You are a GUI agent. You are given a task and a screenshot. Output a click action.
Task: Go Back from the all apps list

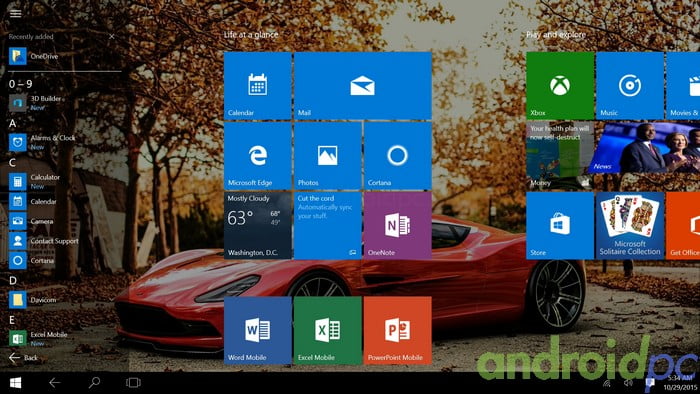pyautogui.click(x=23, y=357)
